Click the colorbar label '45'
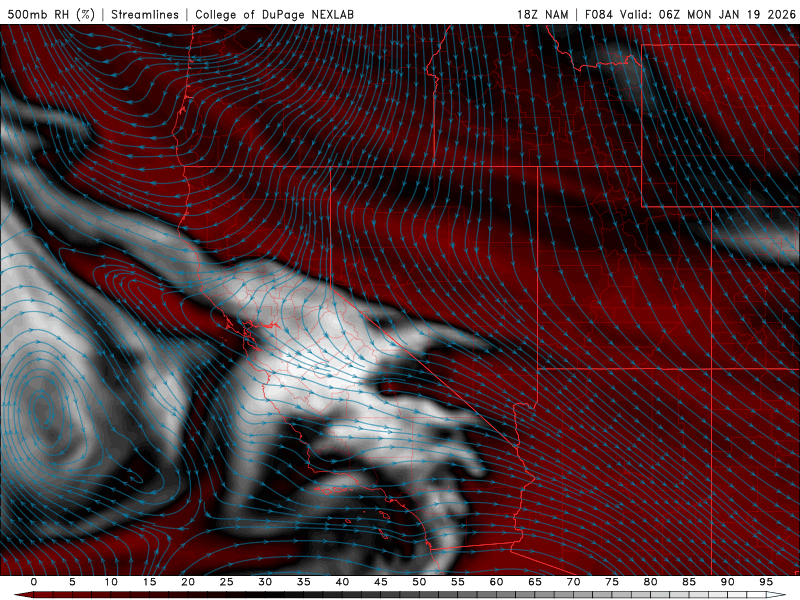Image resolution: width=800 pixels, height=600 pixels. (x=381, y=582)
